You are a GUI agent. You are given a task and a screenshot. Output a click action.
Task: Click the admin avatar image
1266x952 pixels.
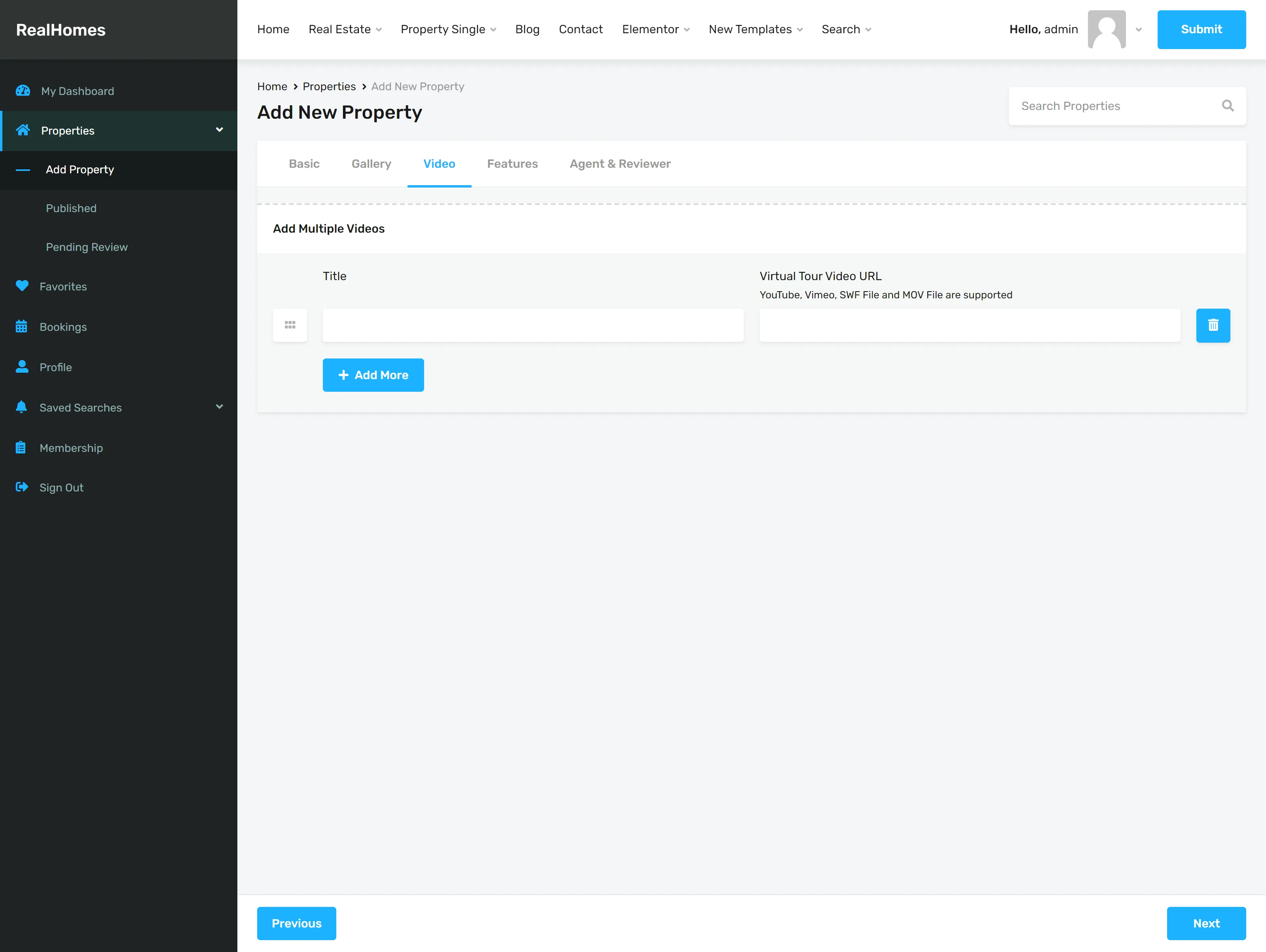tap(1106, 29)
